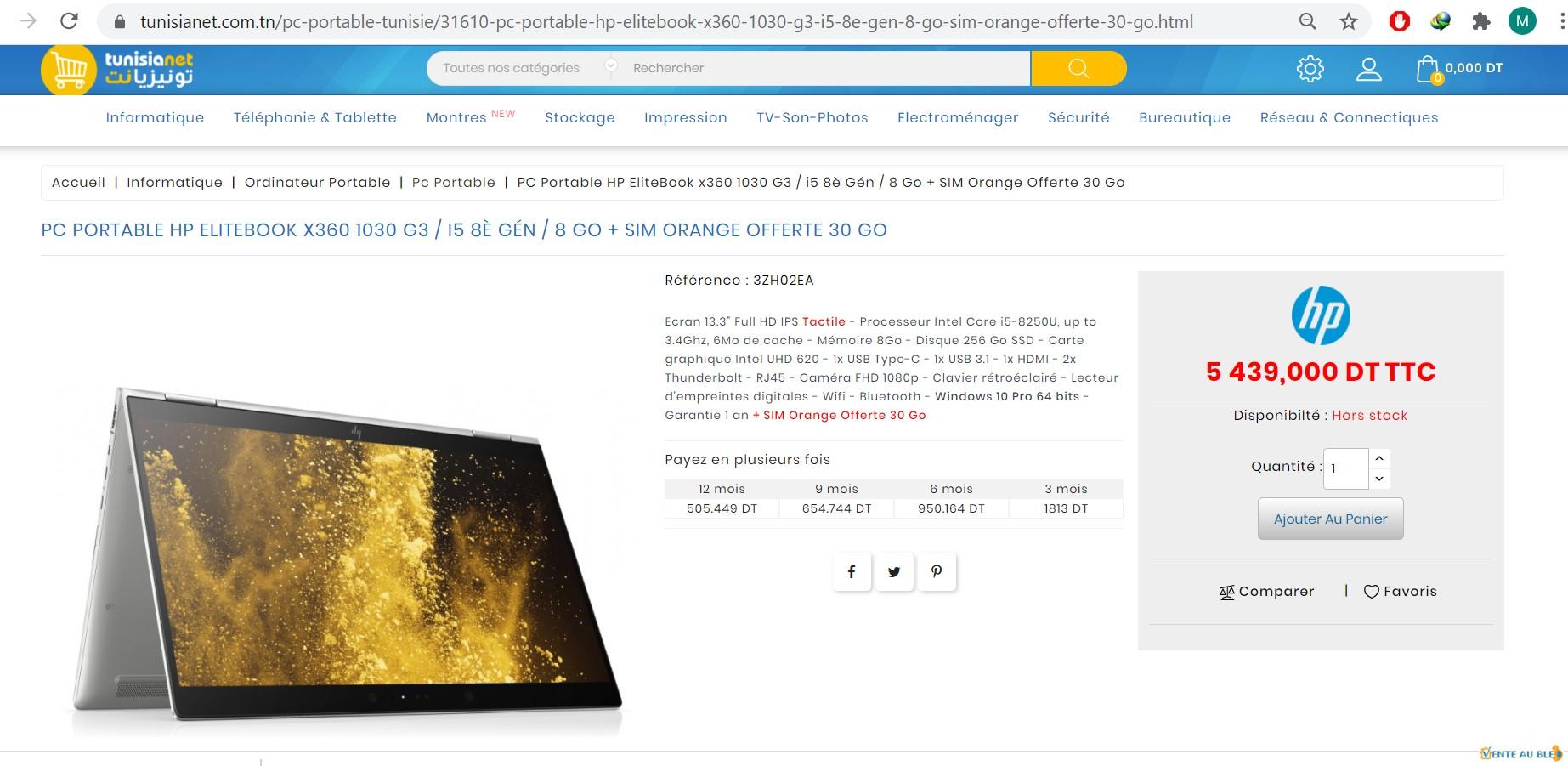Increase quantity with up arrow
Screen dimensions: 1568x766
click(1379, 458)
